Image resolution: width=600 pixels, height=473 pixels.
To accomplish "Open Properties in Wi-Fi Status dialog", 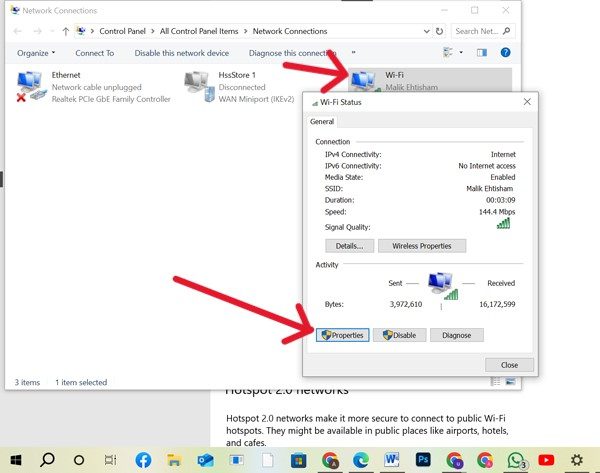I will point(342,335).
